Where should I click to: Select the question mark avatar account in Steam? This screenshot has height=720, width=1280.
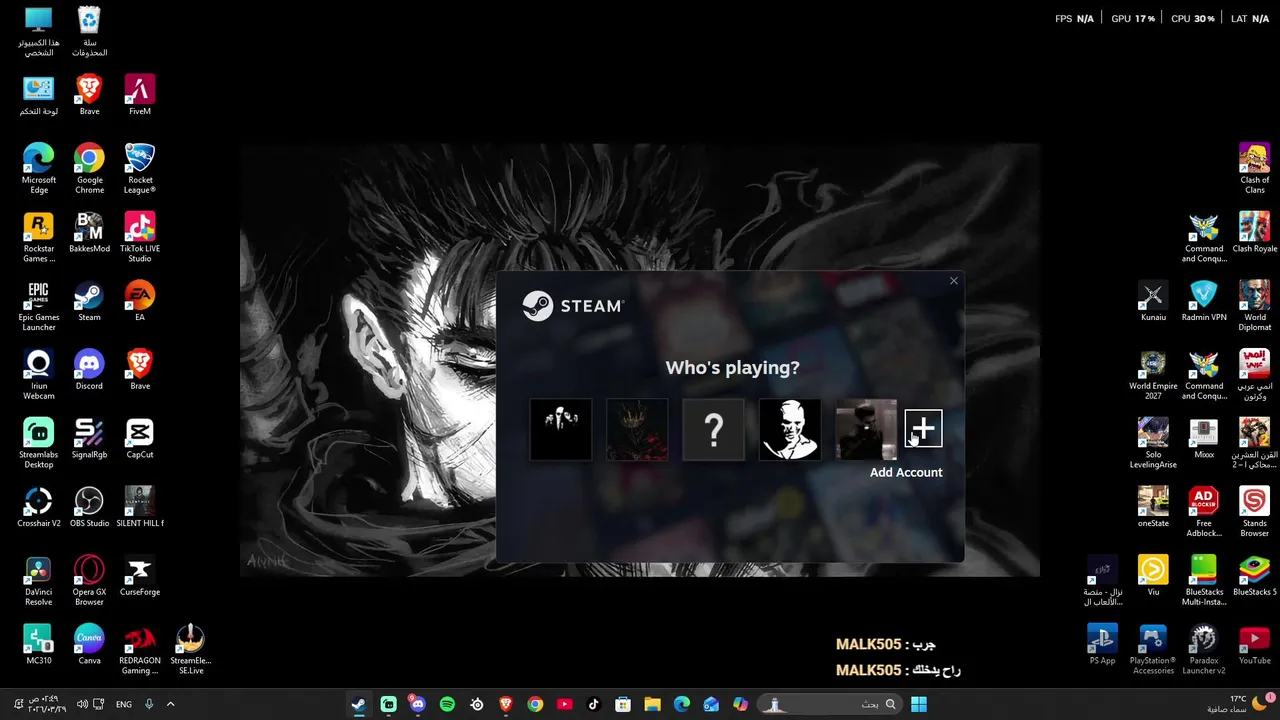click(x=713, y=430)
